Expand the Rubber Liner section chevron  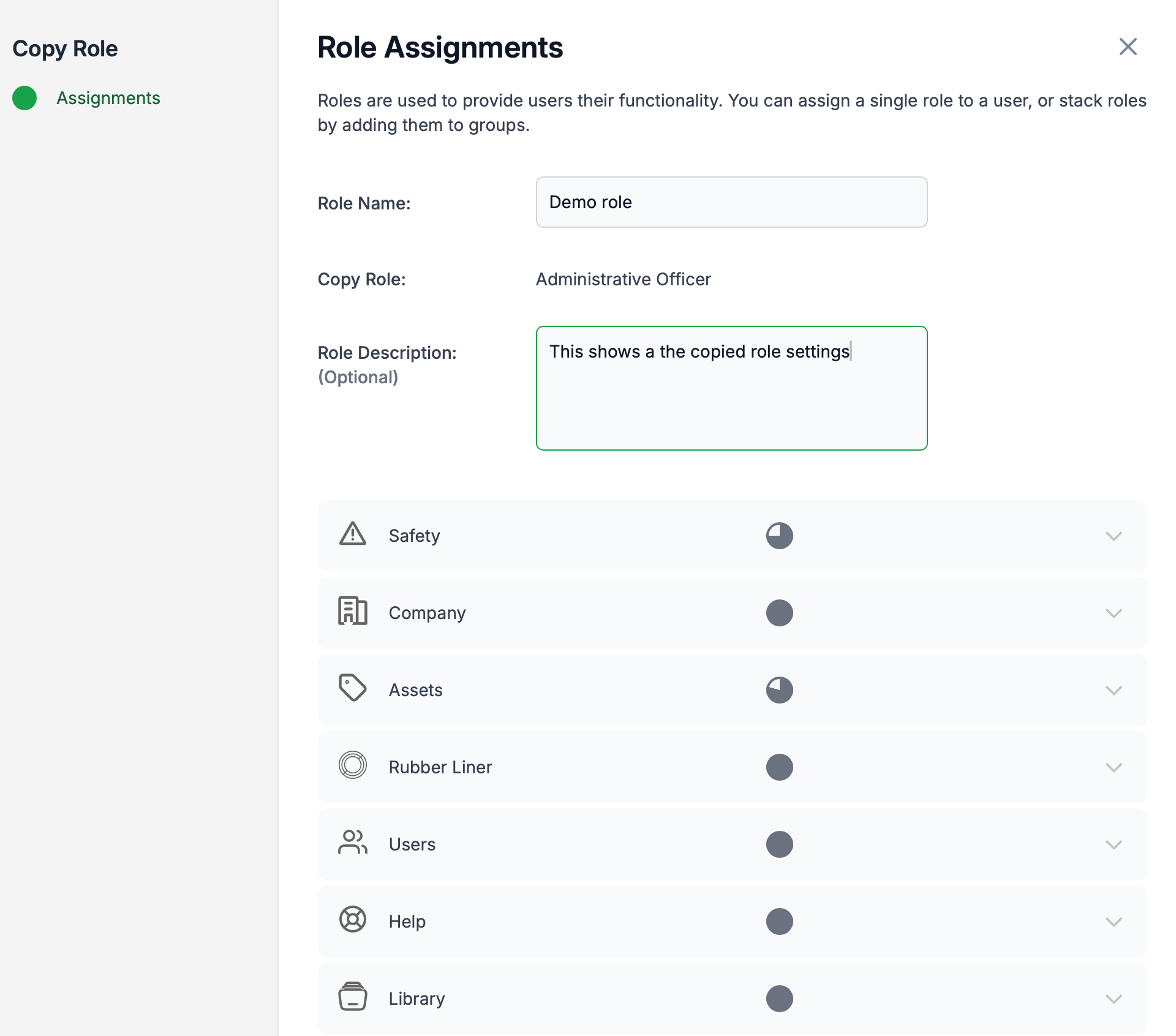click(1114, 768)
